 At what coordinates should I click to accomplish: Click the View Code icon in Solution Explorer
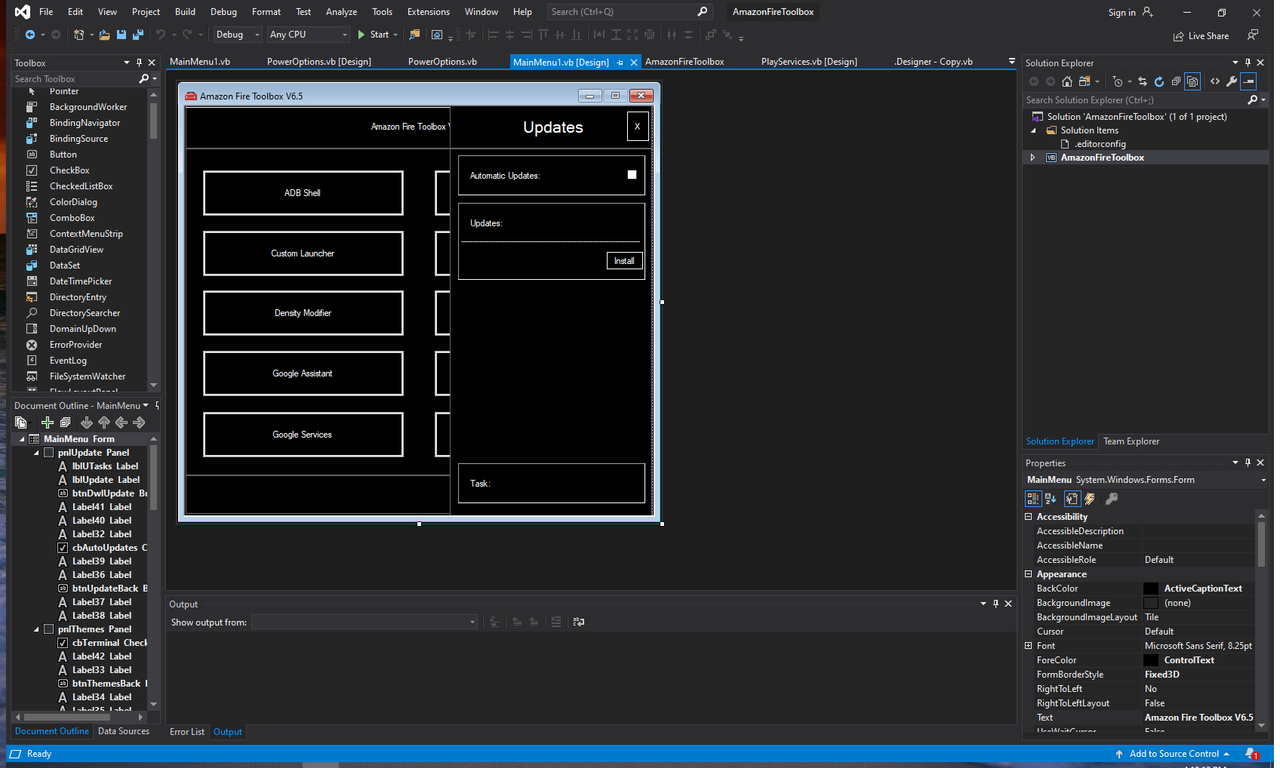click(x=1213, y=82)
